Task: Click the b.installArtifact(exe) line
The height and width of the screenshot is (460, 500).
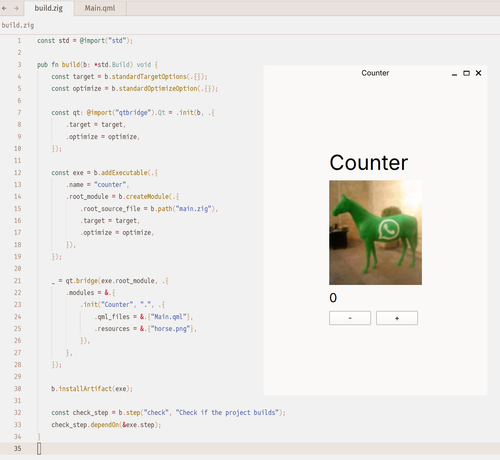Action: (x=92, y=389)
